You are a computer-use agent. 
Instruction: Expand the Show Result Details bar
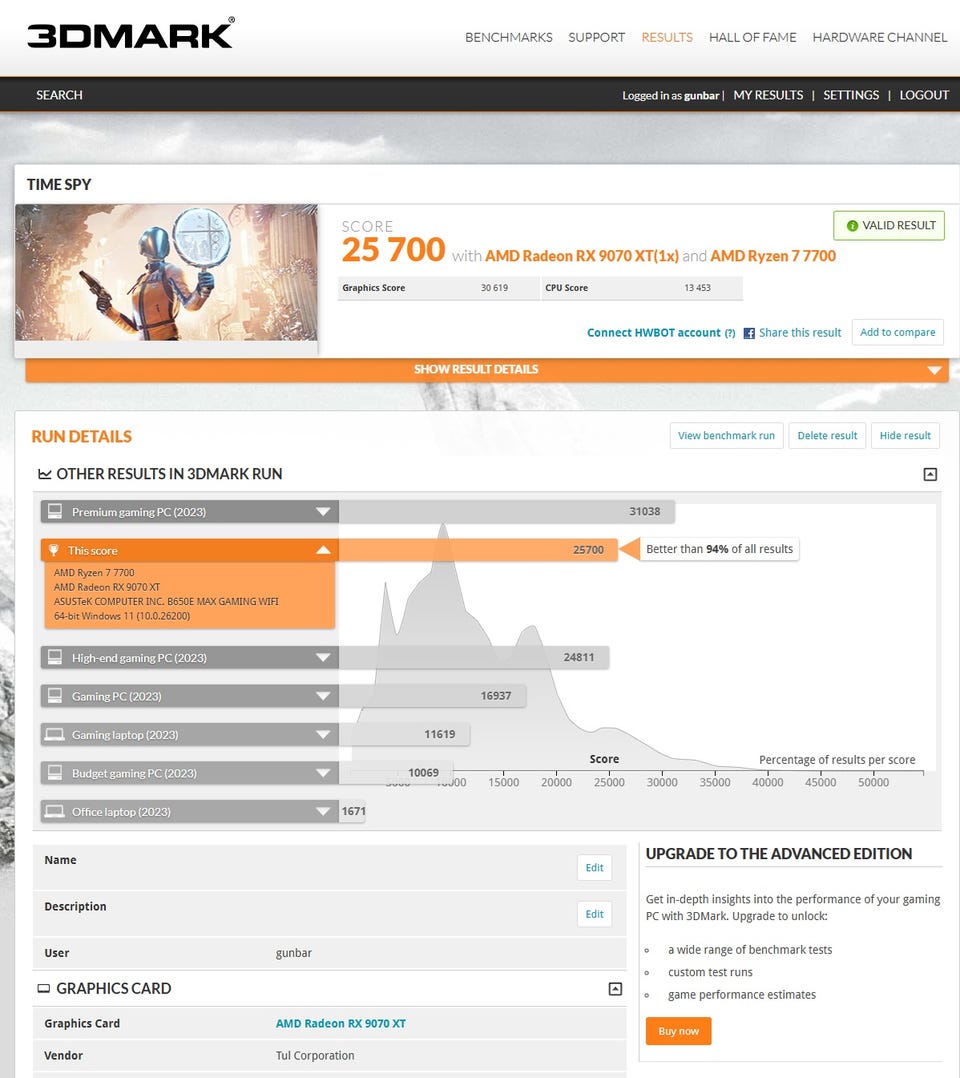pyautogui.click(x=487, y=370)
